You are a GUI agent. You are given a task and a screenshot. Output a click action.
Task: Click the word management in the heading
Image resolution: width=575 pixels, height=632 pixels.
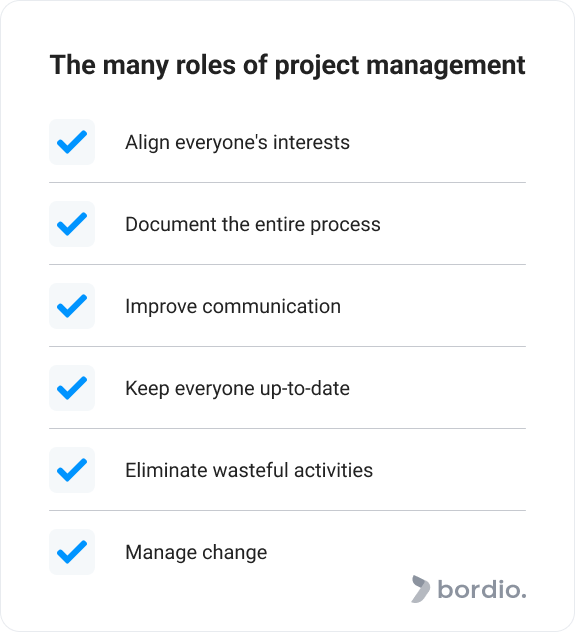point(446,67)
